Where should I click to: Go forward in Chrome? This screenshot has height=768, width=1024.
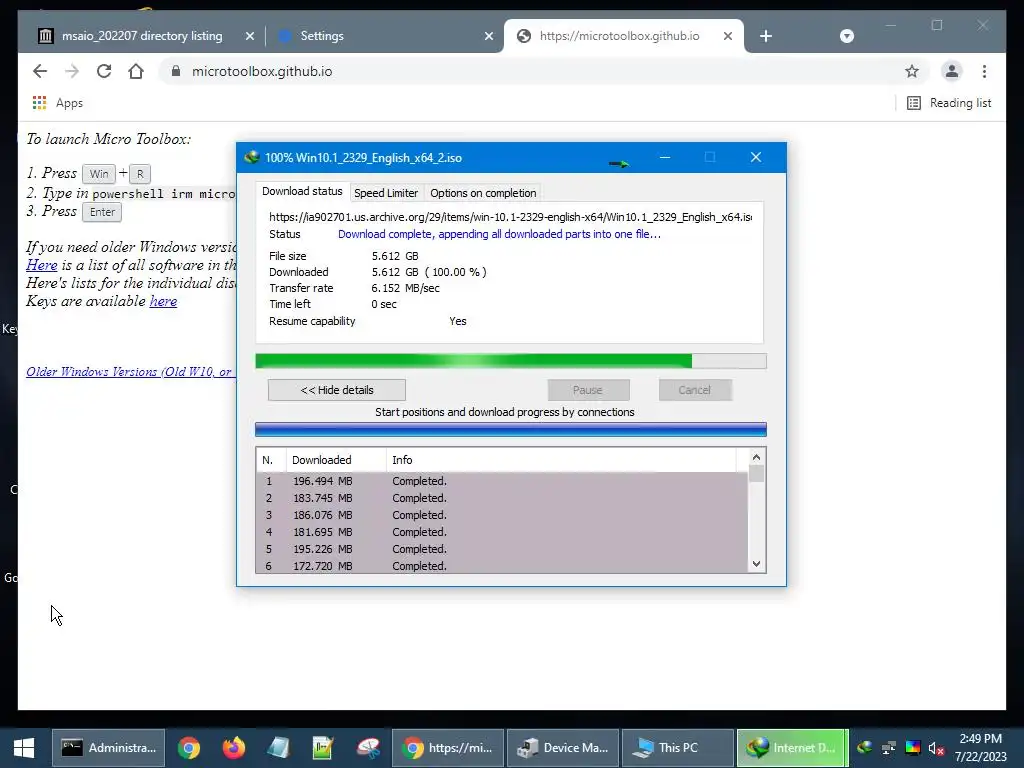point(72,71)
